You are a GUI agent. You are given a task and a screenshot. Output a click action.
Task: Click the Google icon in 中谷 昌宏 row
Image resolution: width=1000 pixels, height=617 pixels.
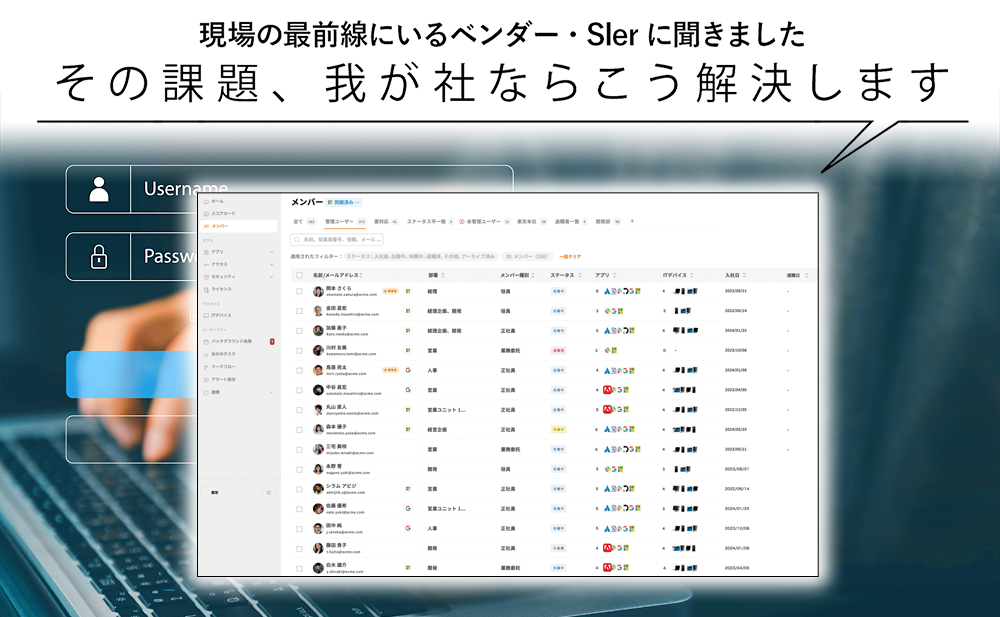[x=408, y=390]
